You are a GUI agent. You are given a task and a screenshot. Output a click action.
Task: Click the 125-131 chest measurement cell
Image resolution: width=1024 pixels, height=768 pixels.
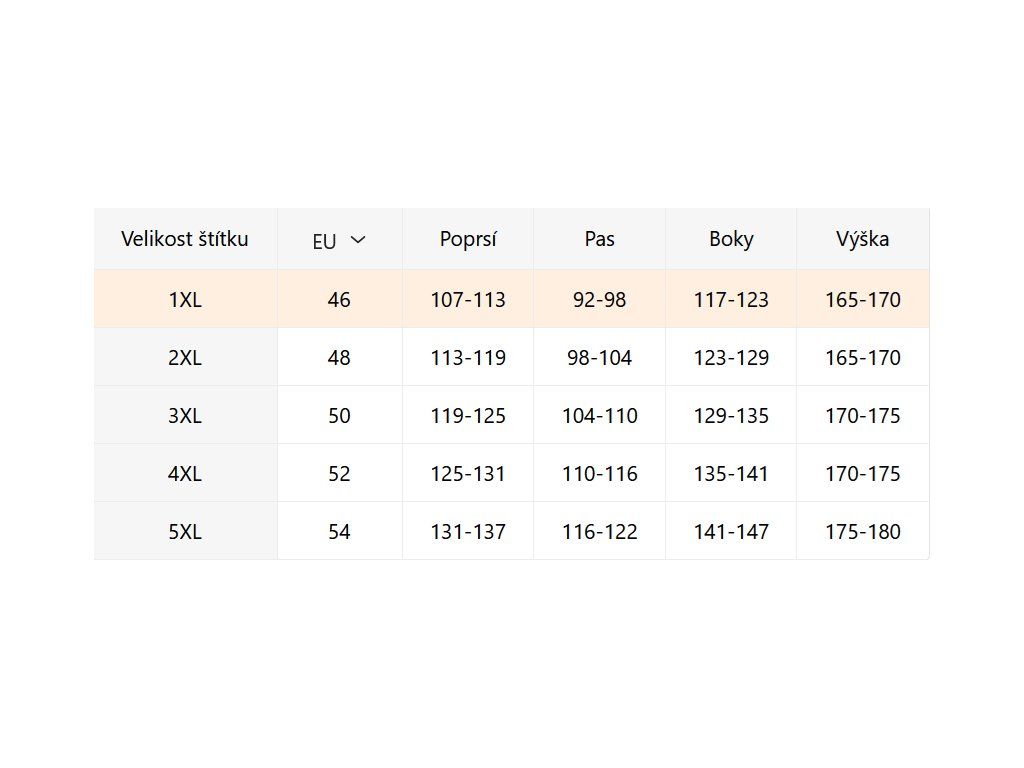tap(468, 473)
